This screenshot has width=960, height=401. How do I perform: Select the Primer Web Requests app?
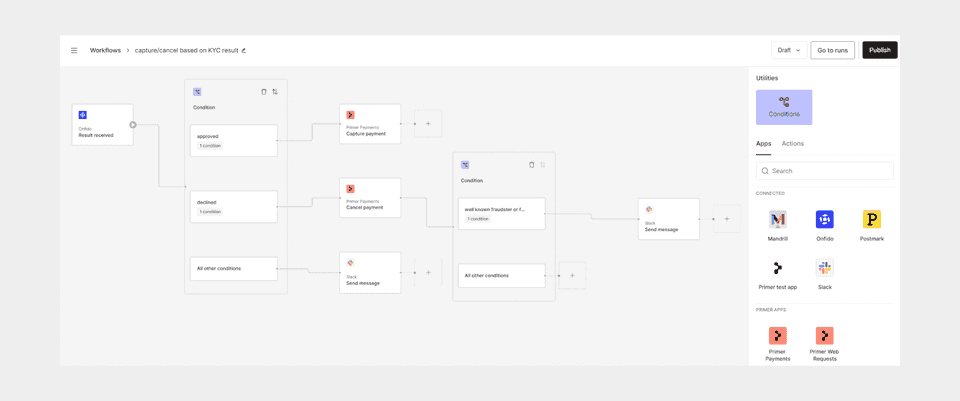click(825, 335)
